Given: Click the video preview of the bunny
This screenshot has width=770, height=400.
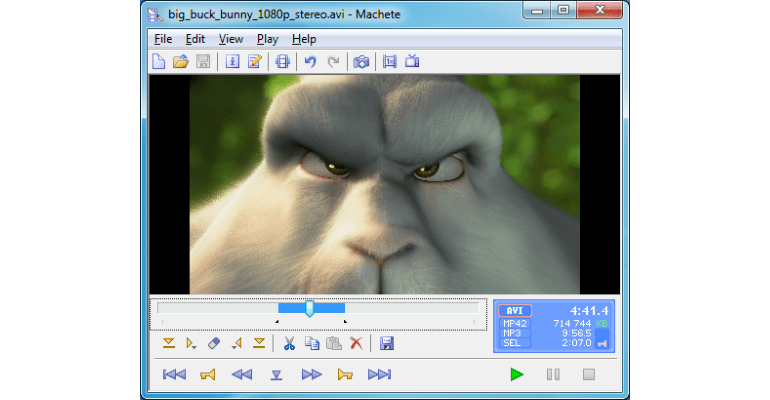Looking at the screenshot, I should click(385, 184).
